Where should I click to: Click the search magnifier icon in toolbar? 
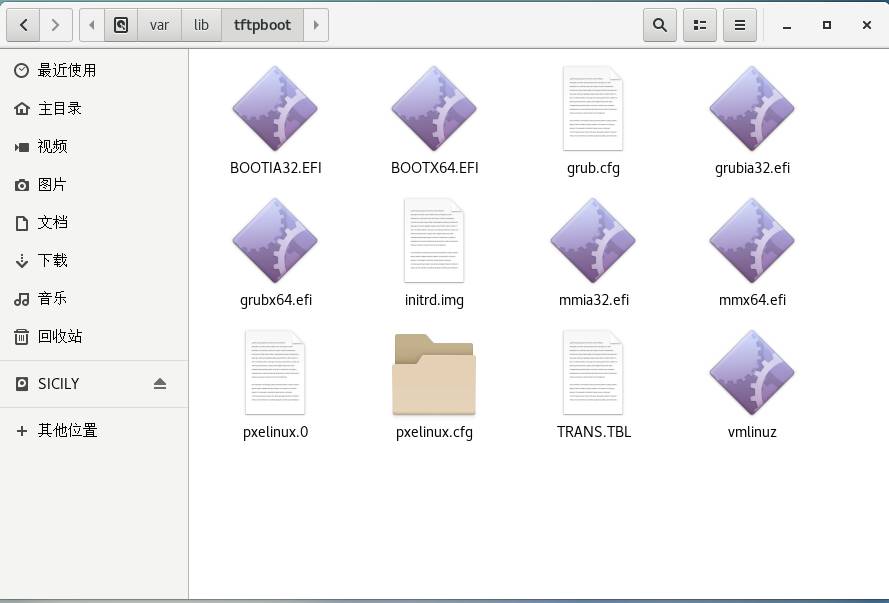point(660,25)
